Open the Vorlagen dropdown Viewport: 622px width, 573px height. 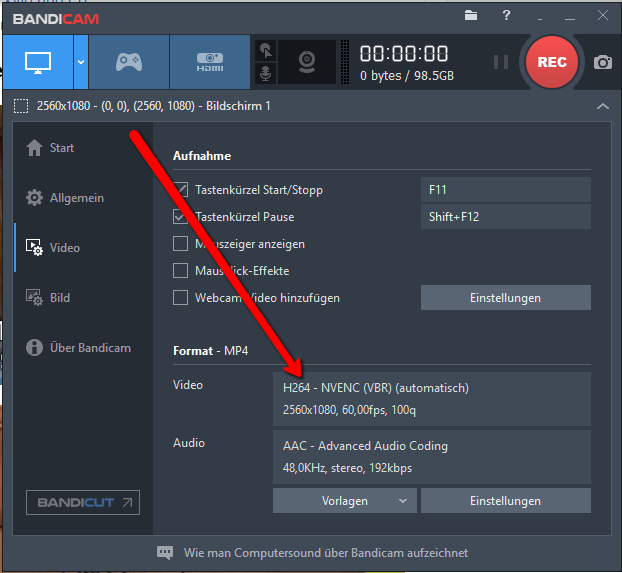[x=344, y=501]
